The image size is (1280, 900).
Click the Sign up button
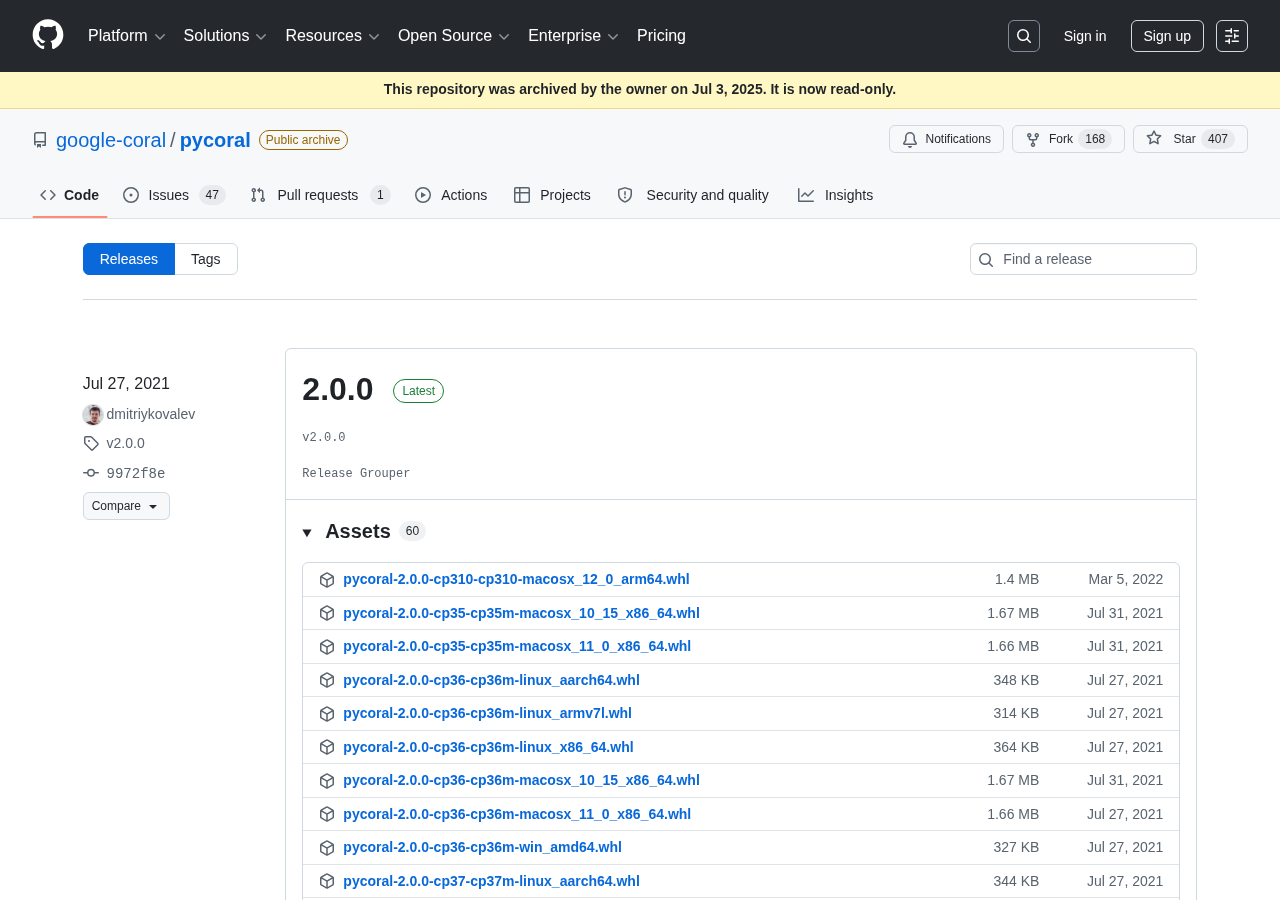[x=1167, y=36]
